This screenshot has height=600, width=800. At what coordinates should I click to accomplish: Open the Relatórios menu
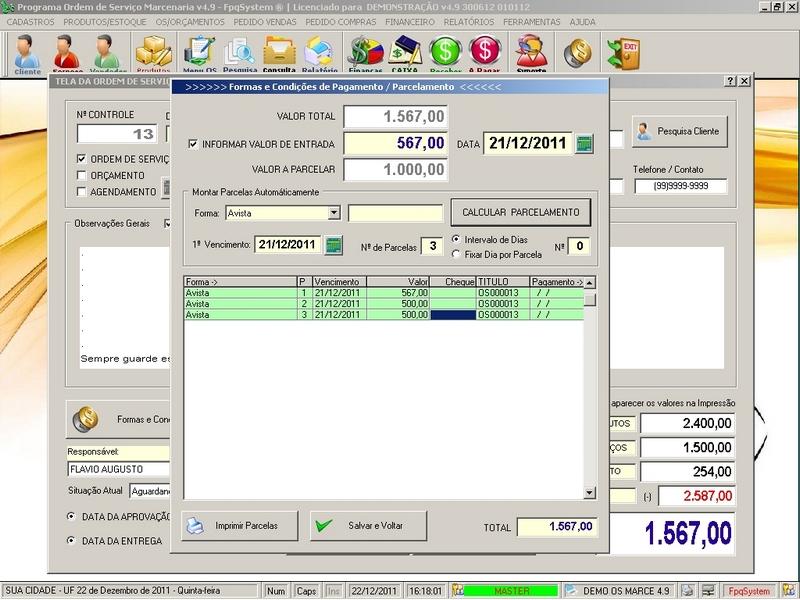468,21
